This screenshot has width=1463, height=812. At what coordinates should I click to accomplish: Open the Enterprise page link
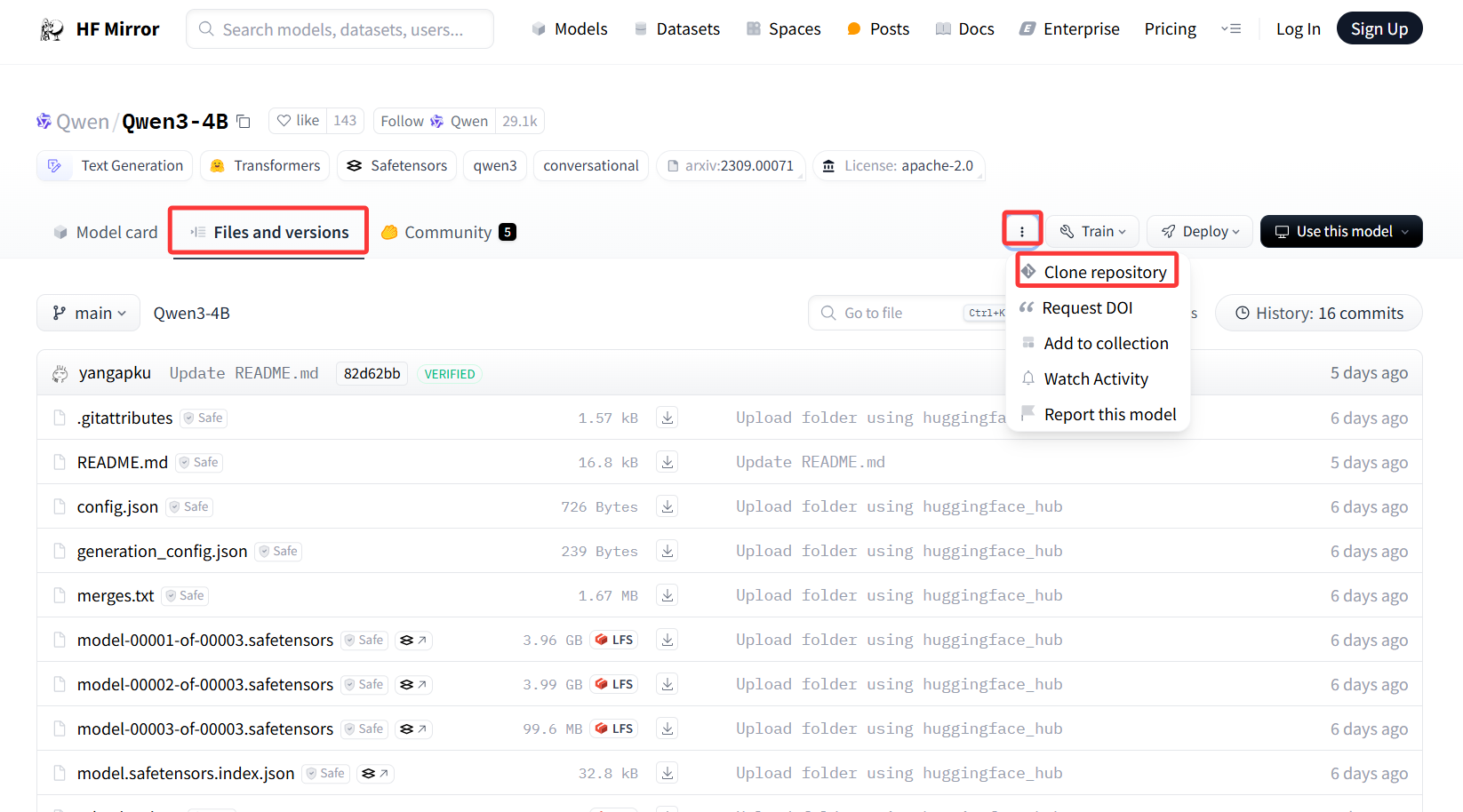[x=1069, y=28]
